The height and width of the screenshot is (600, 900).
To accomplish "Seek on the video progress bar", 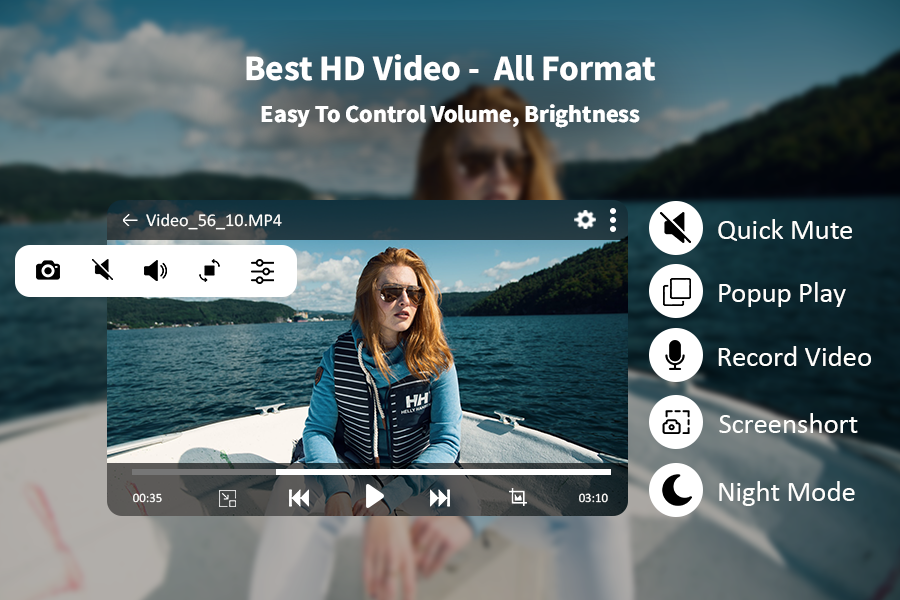I will (x=371, y=472).
